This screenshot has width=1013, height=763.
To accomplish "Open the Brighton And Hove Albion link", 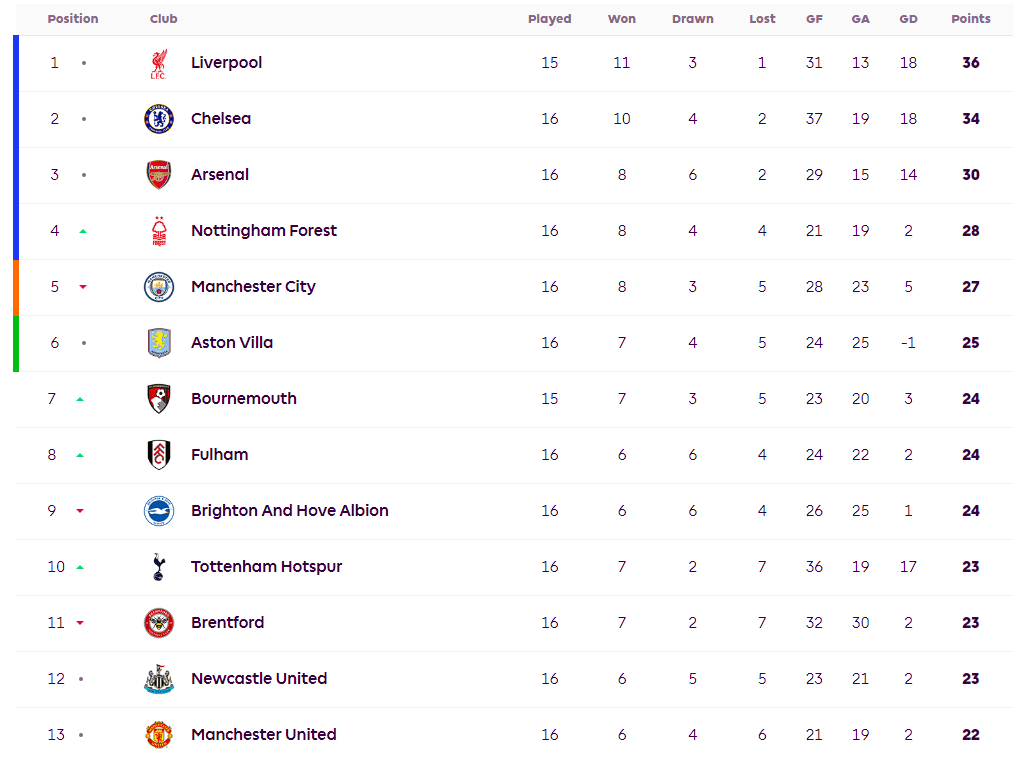I will (289, 511).
